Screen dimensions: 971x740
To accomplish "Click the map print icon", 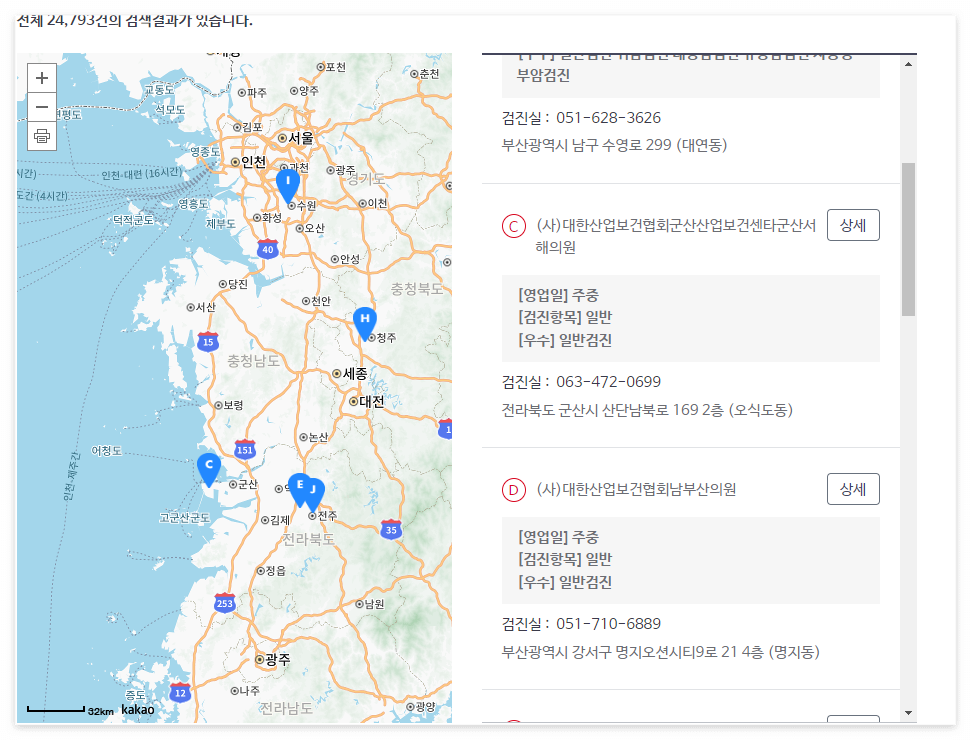I will click(x=41, y=136).
